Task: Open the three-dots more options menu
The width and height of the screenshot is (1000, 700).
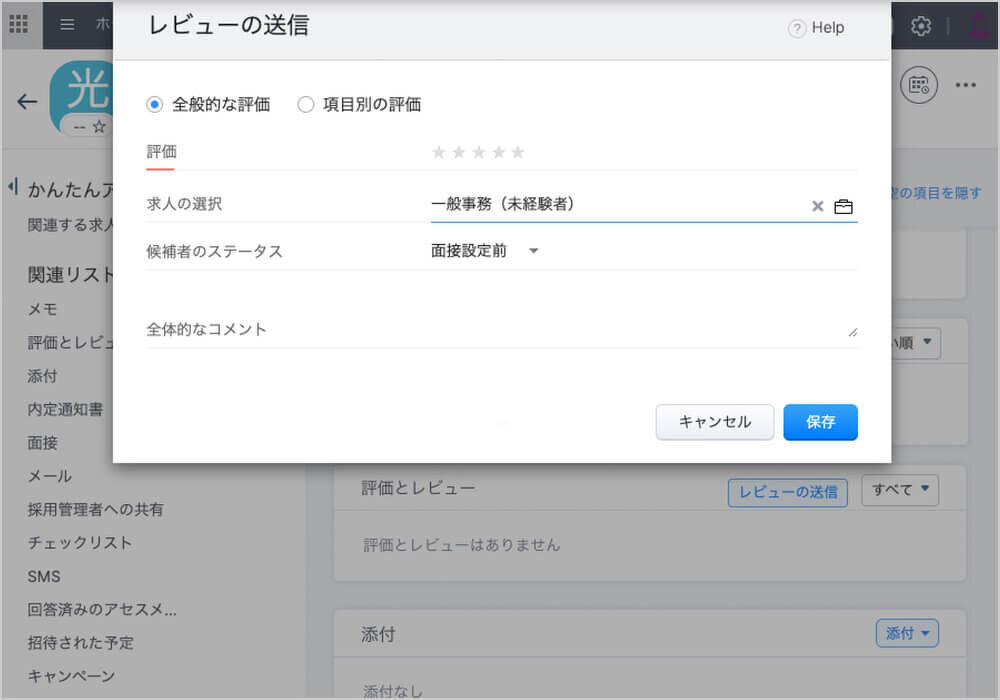Action: click(965, 85)
